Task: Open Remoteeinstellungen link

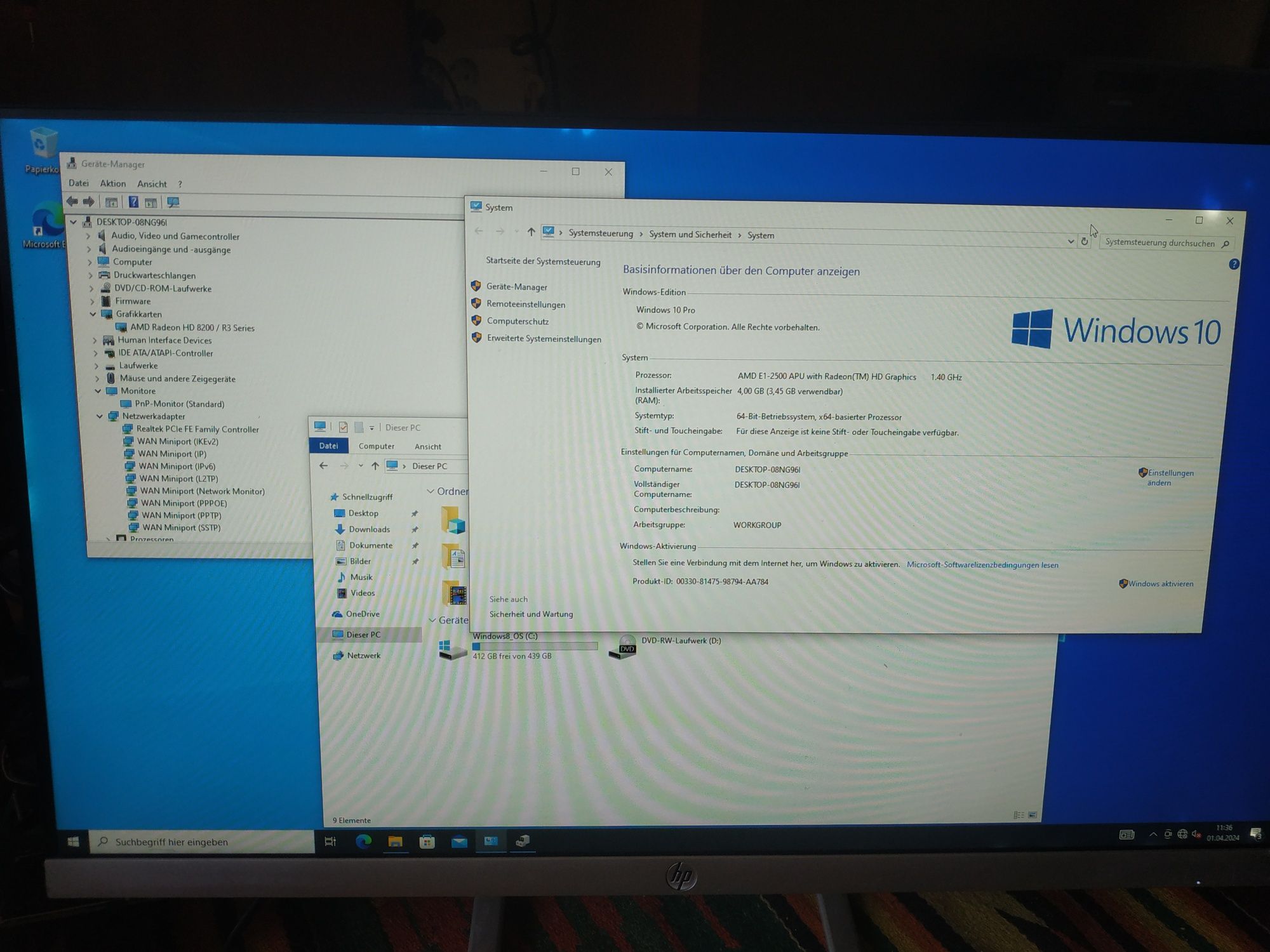Action: point(526,304)
